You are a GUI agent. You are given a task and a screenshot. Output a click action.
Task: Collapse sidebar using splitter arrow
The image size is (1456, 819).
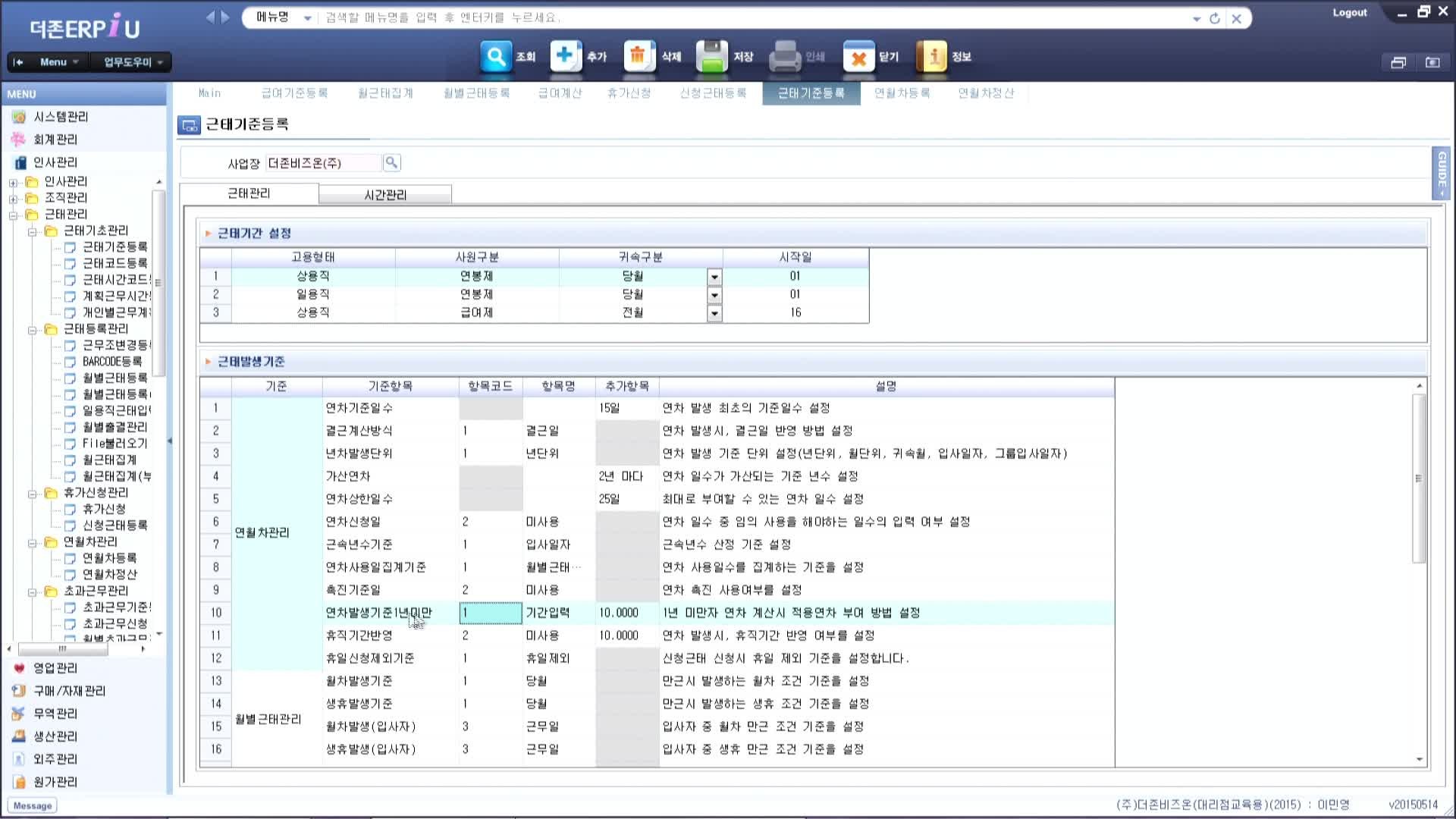(169, 441)
